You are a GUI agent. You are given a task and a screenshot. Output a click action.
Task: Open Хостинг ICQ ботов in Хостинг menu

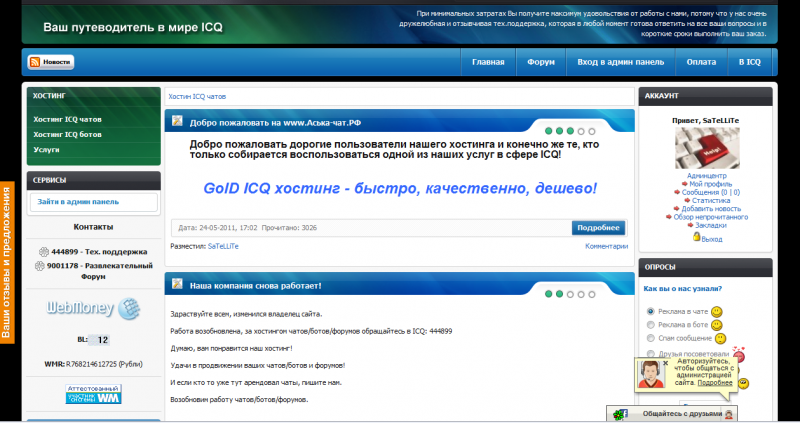tap(67, 135)
